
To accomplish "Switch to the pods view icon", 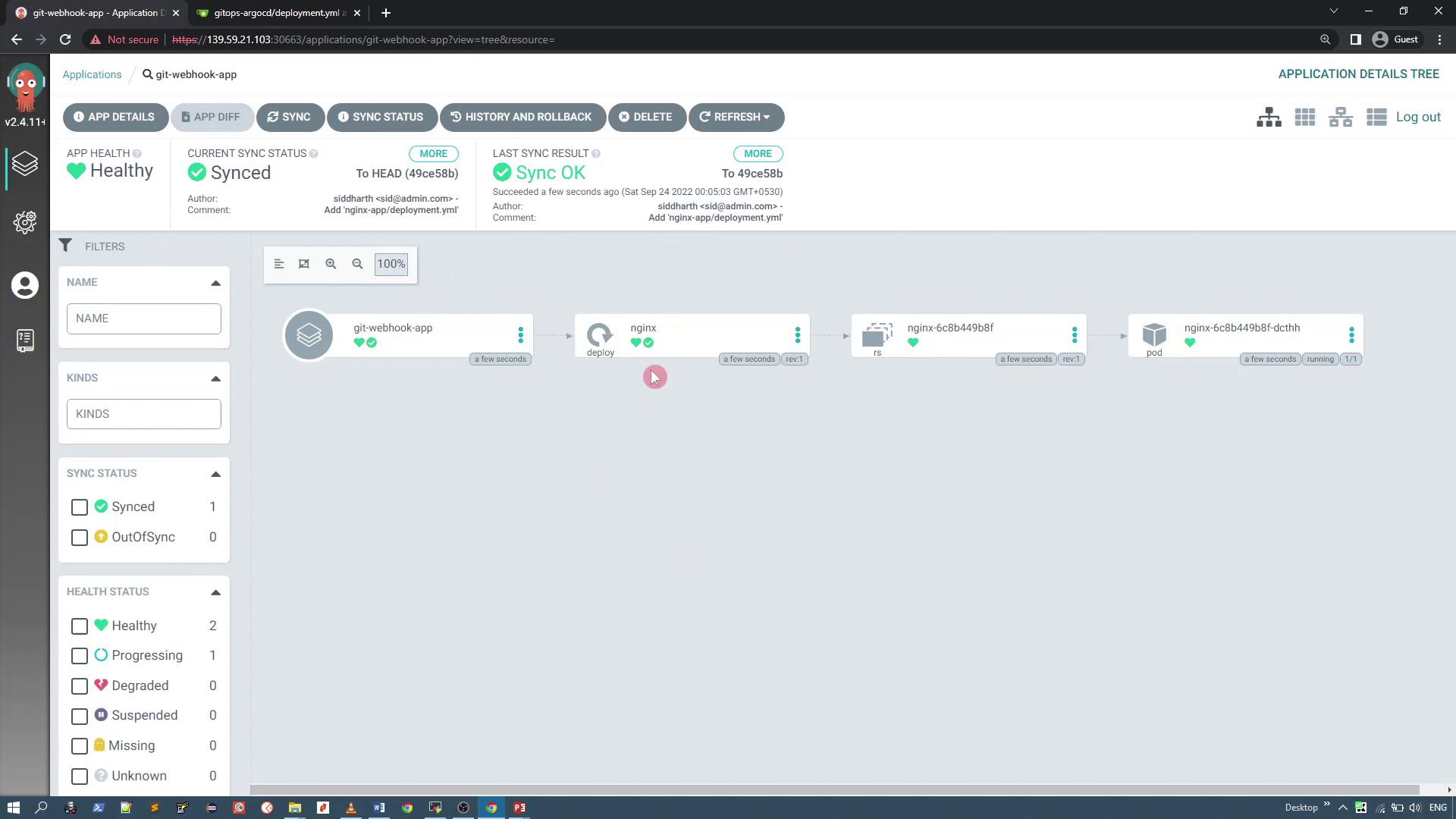I will tap(1304, 118).
